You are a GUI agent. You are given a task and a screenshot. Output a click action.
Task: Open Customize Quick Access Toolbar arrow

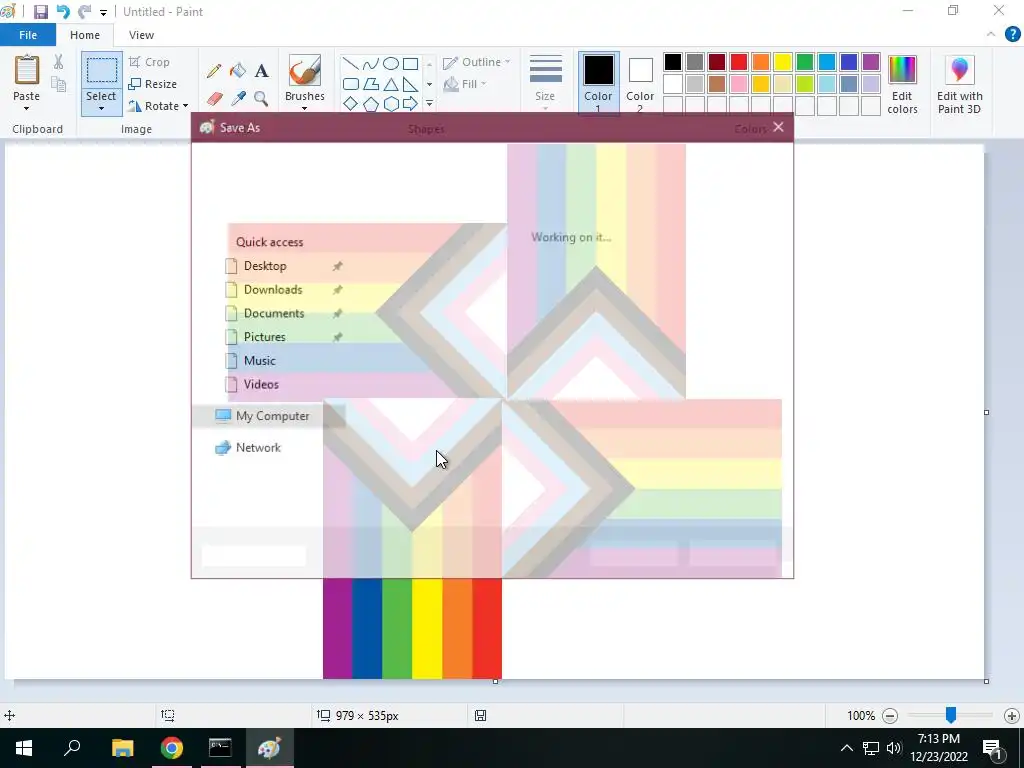(103, 12)
